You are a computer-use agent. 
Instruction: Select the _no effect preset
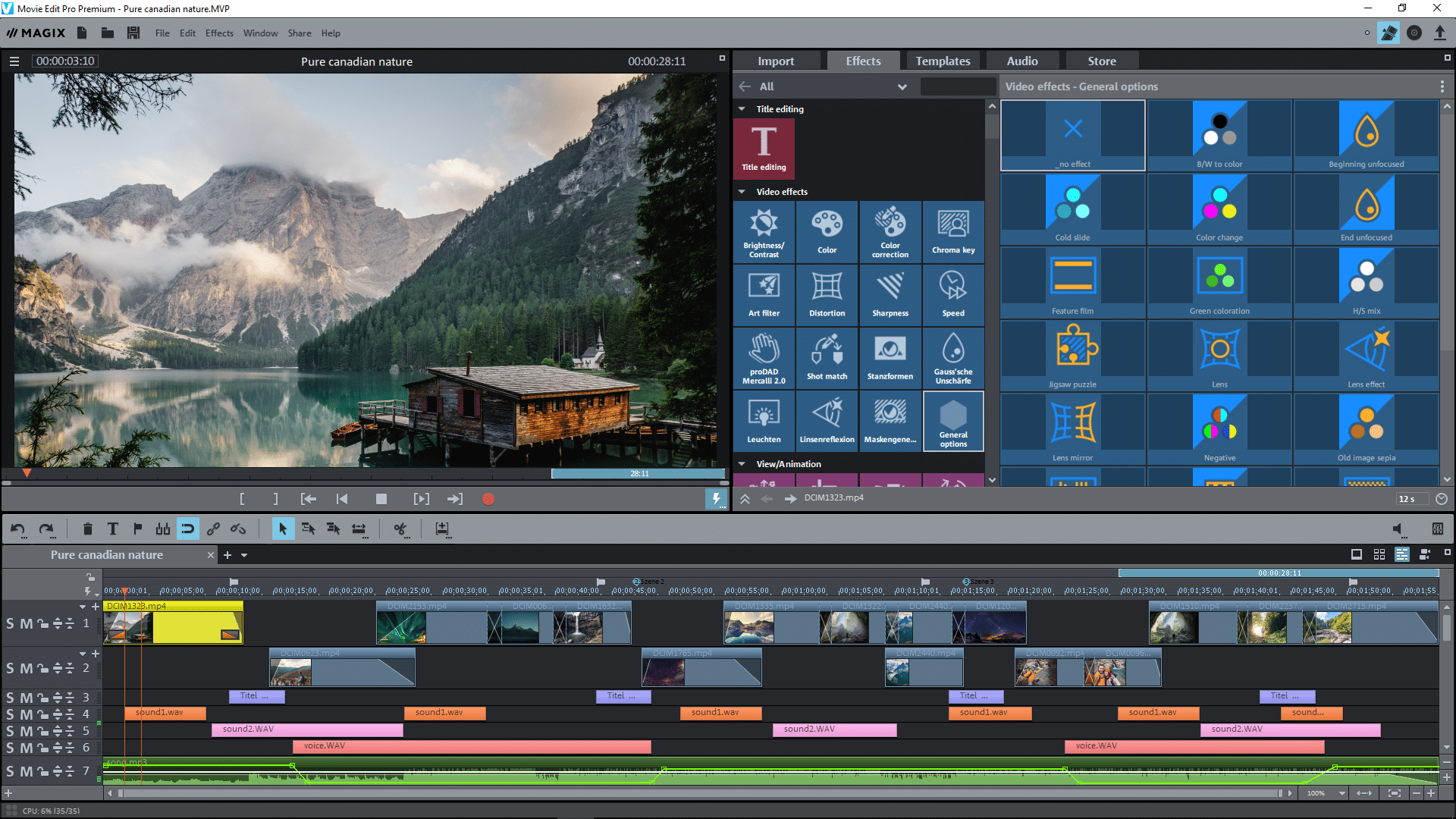pos(1072,135)
